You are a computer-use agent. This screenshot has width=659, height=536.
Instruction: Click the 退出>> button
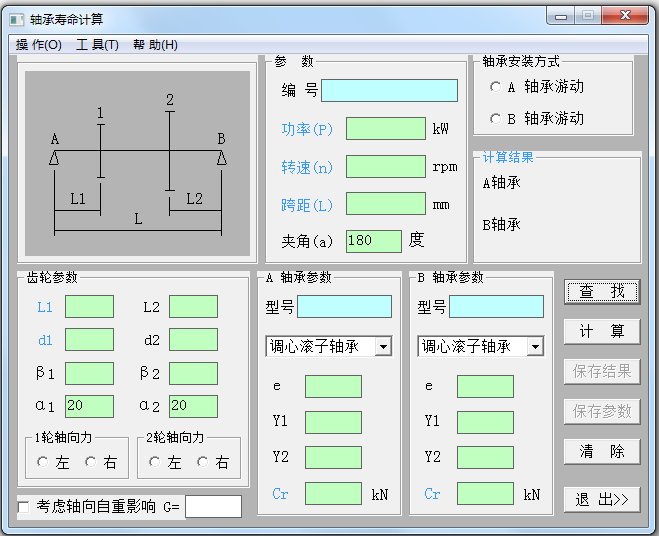601,499
